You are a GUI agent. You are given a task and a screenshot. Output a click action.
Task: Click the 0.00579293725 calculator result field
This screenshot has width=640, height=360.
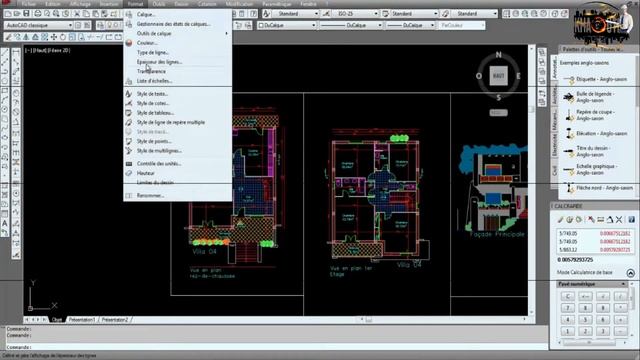[575, 260]
